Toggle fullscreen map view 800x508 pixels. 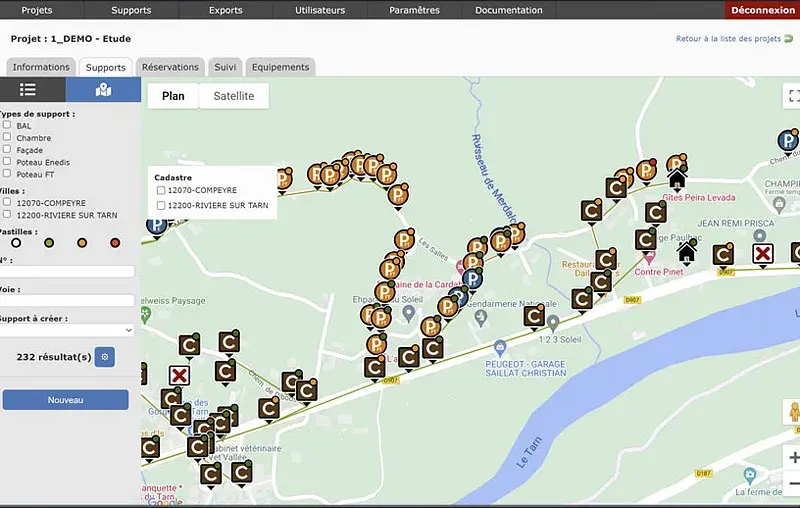792,95
